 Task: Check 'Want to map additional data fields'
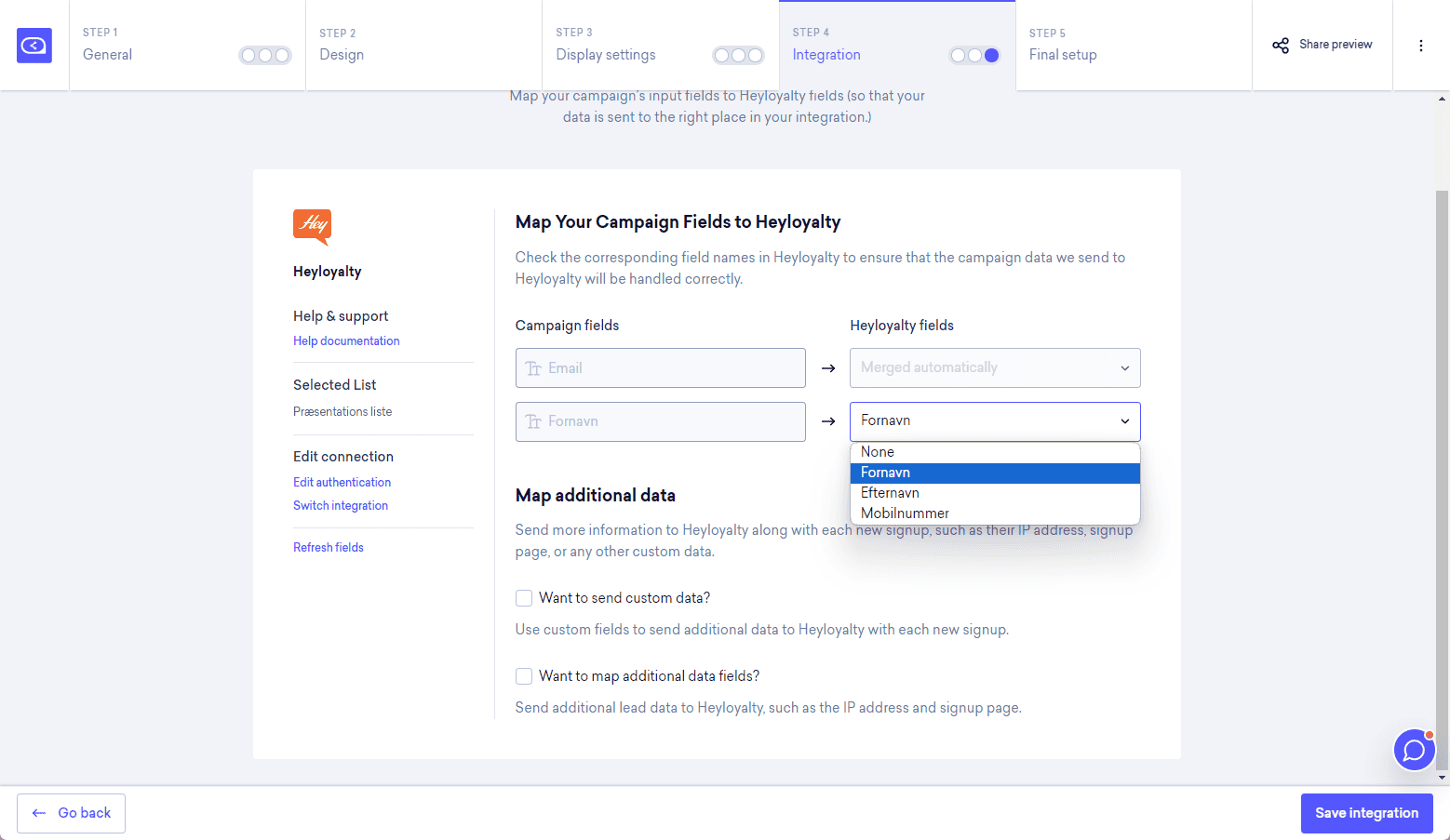[524, 676]
